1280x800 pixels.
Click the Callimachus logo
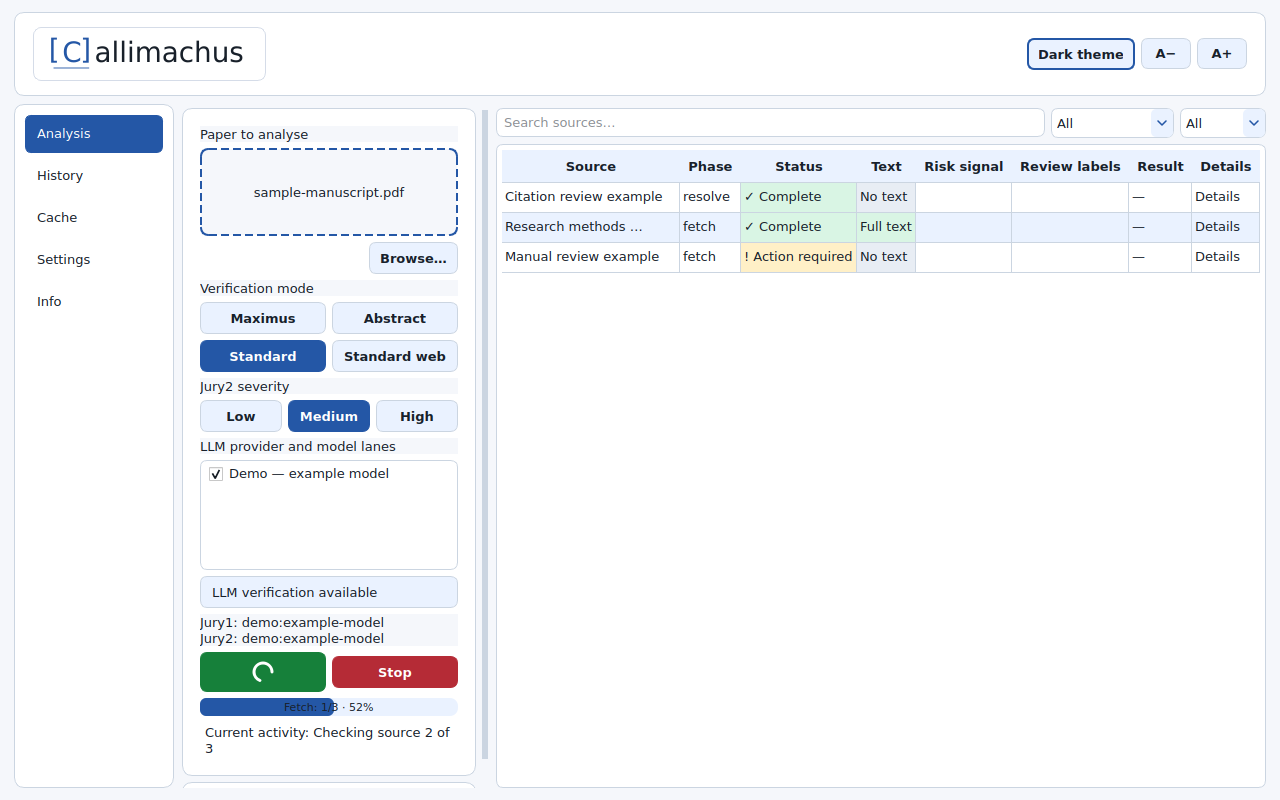coord(149,54)
